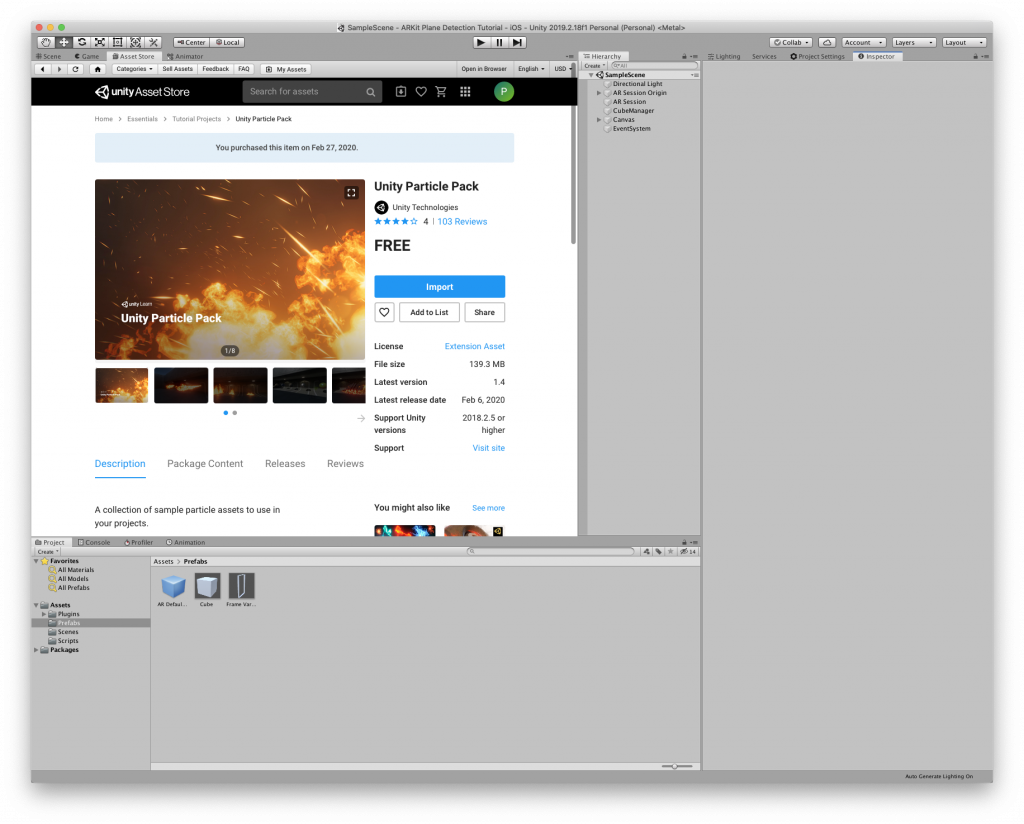Screen dimensions: 1024x824
Task: Toggle the Local handle rotation button
Action: 227,42
